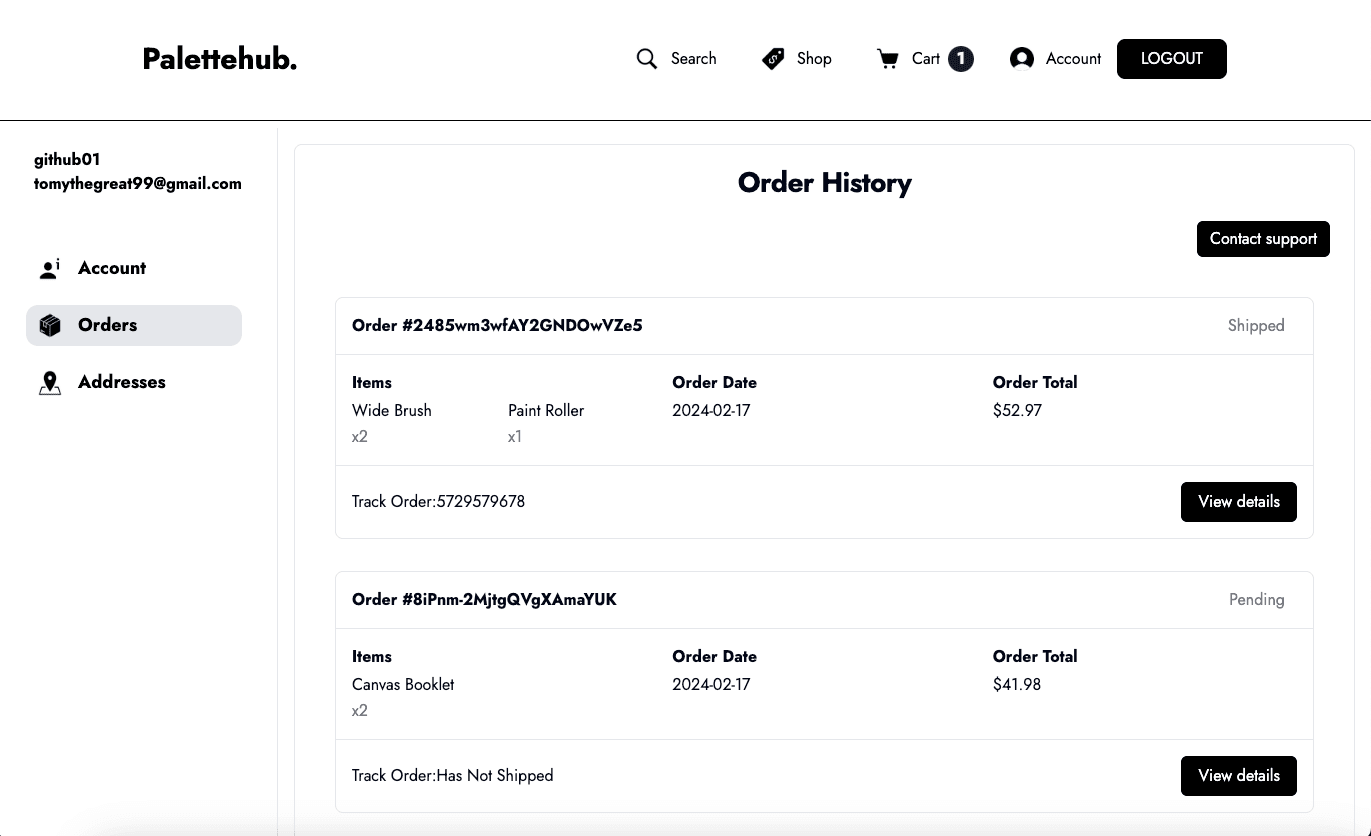Click the Addresses map pin icon
Image resolution: width=1371 pixels, height=836 pixels.
coord(50,383)
